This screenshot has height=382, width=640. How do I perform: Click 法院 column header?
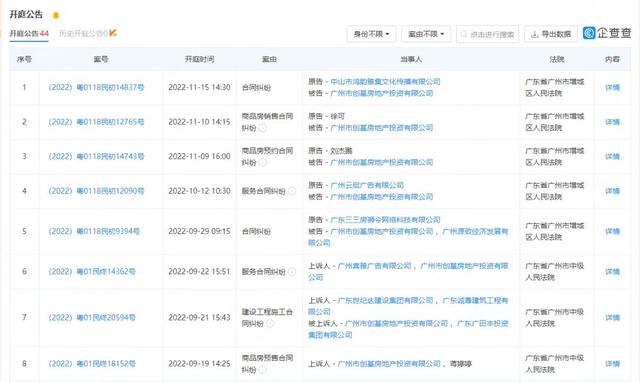(557, 59)
